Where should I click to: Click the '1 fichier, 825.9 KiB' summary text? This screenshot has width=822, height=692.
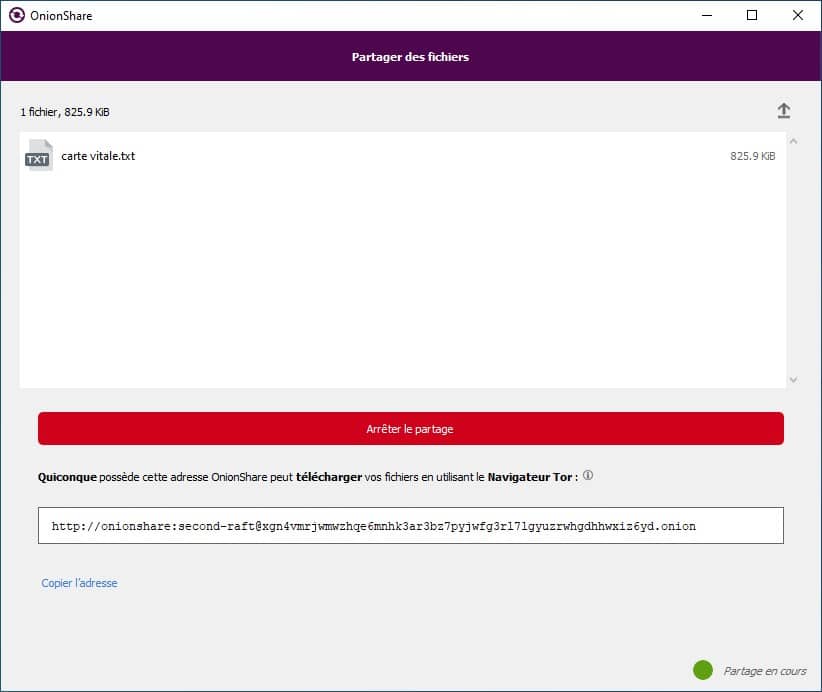tap(65, 112)
